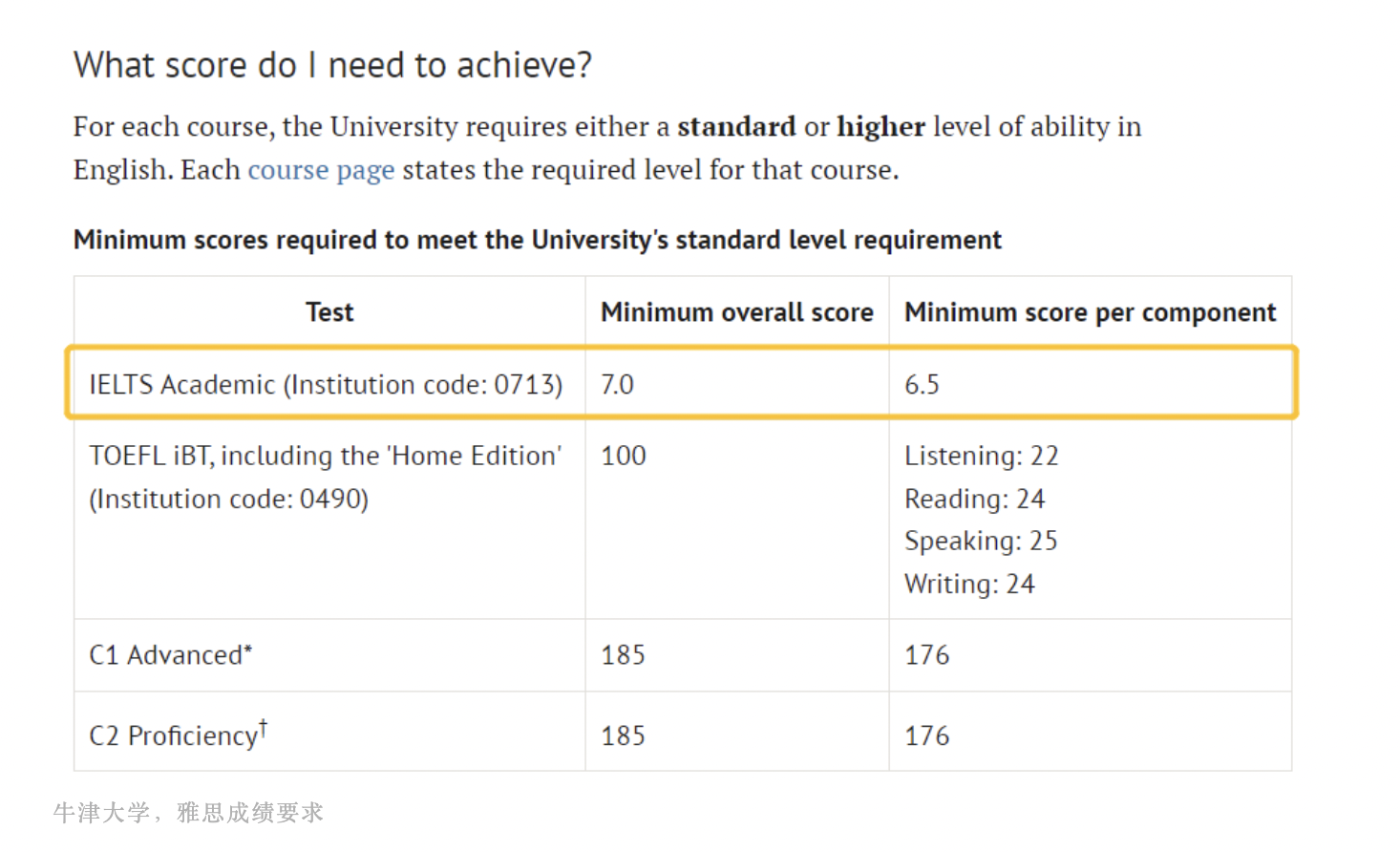Image resolution: width=1400 pixels, height=852 pixels.
Task: Click the "Test" column header
Action: 329,312
